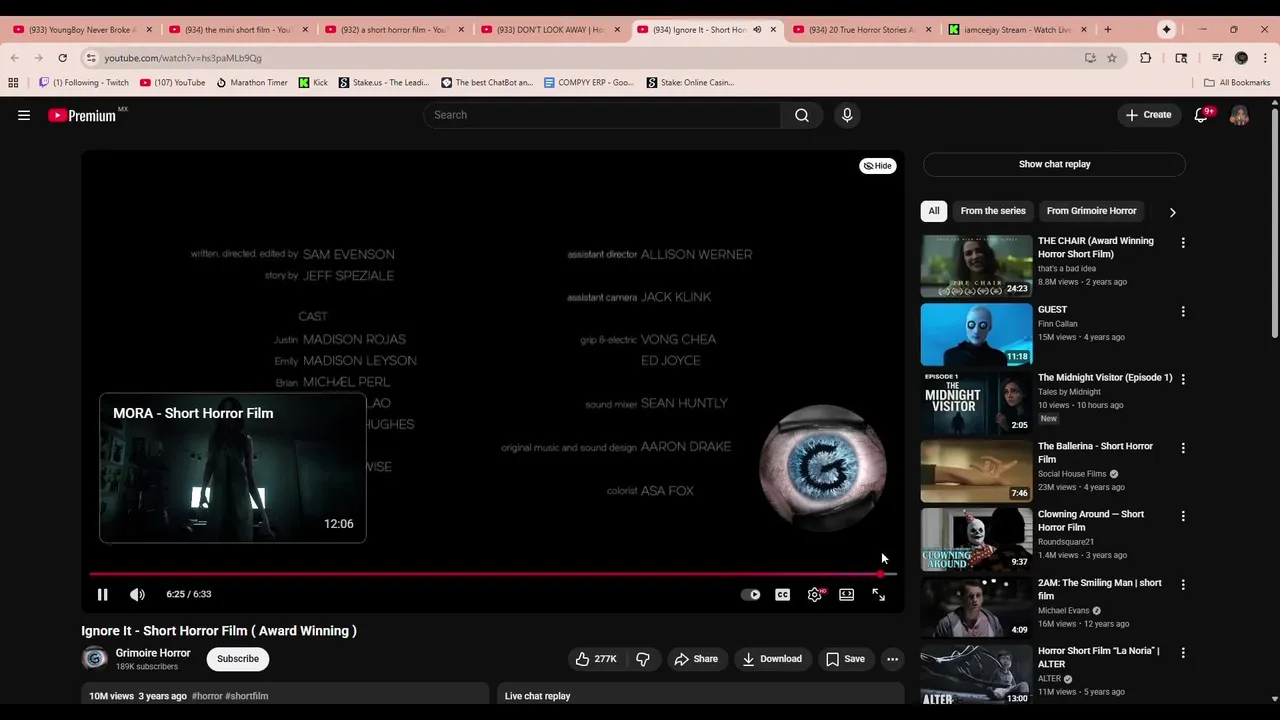This screenshot has height=720, width=1280.
Task: Enter full screen mode
Action: pos(878,594)
